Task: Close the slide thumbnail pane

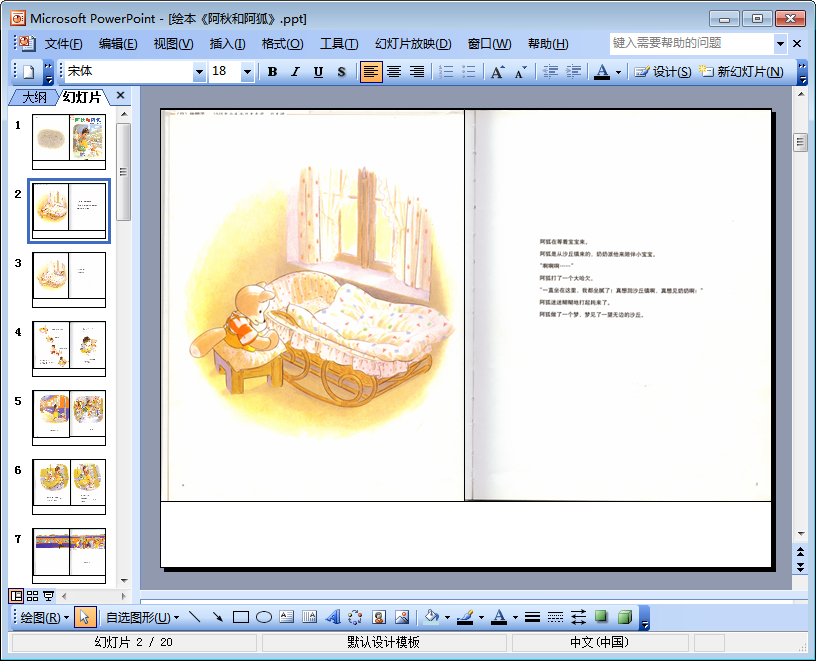Action: tap(121, 95)
